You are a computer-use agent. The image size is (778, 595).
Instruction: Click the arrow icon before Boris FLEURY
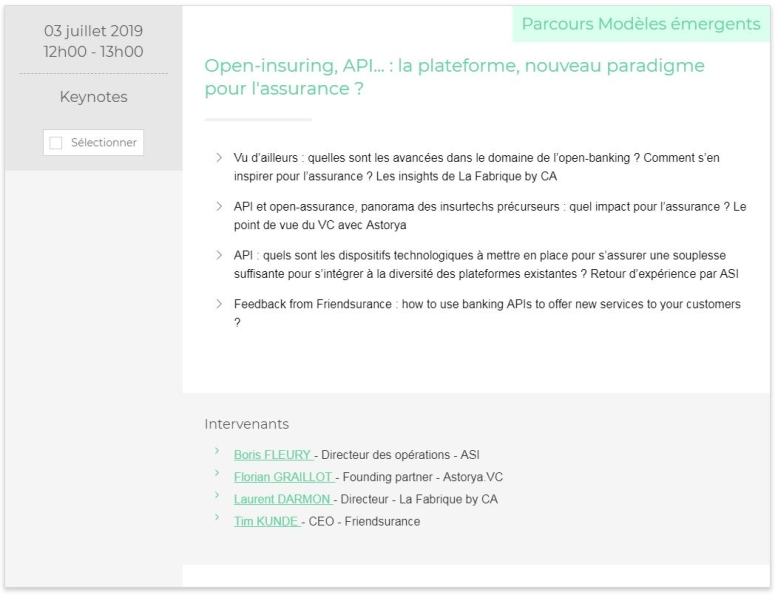pyautogui.click(x=217, y=453)
